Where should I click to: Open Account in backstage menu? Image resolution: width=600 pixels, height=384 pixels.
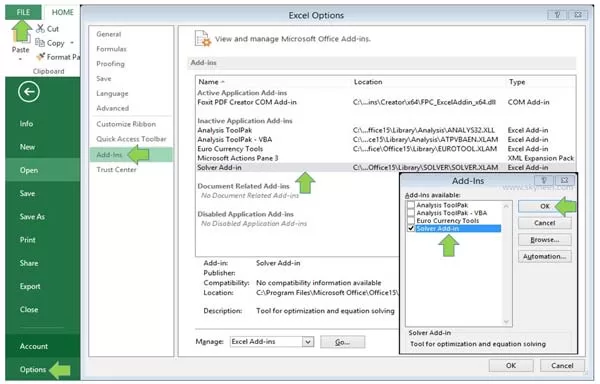[42, 346]
